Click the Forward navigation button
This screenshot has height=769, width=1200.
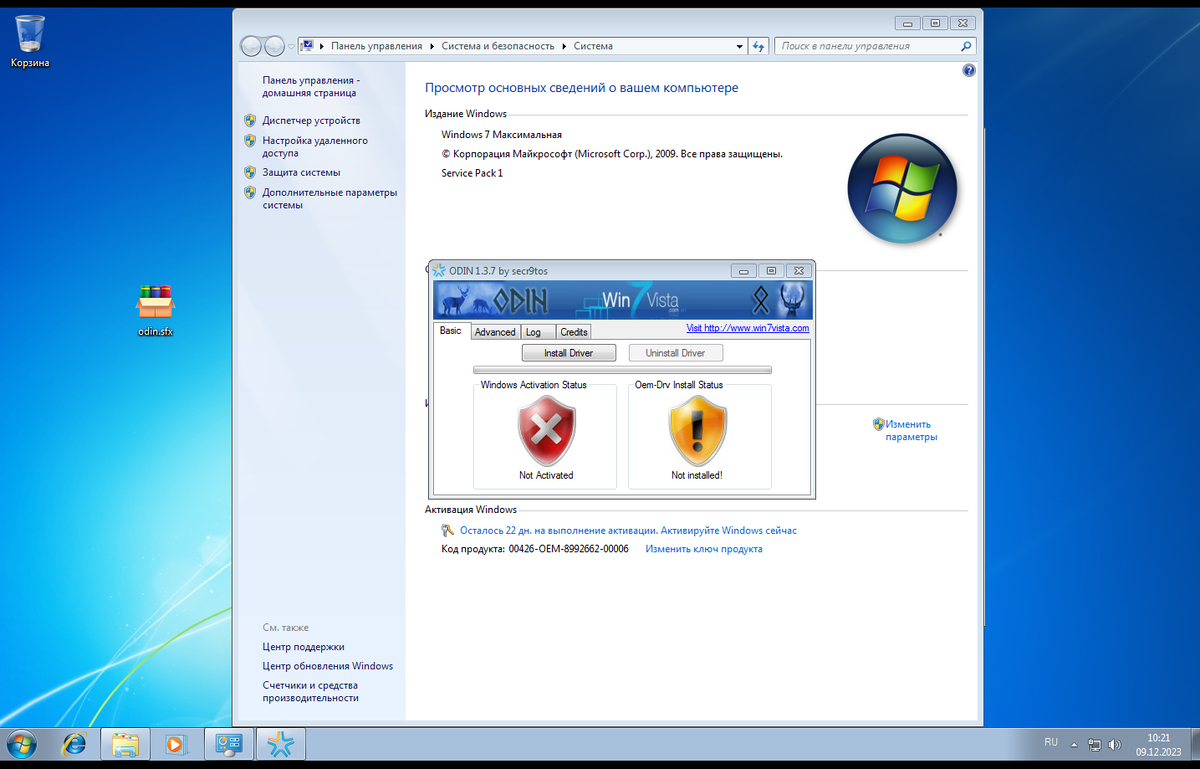pyautogui.click(x=274, y=46)
